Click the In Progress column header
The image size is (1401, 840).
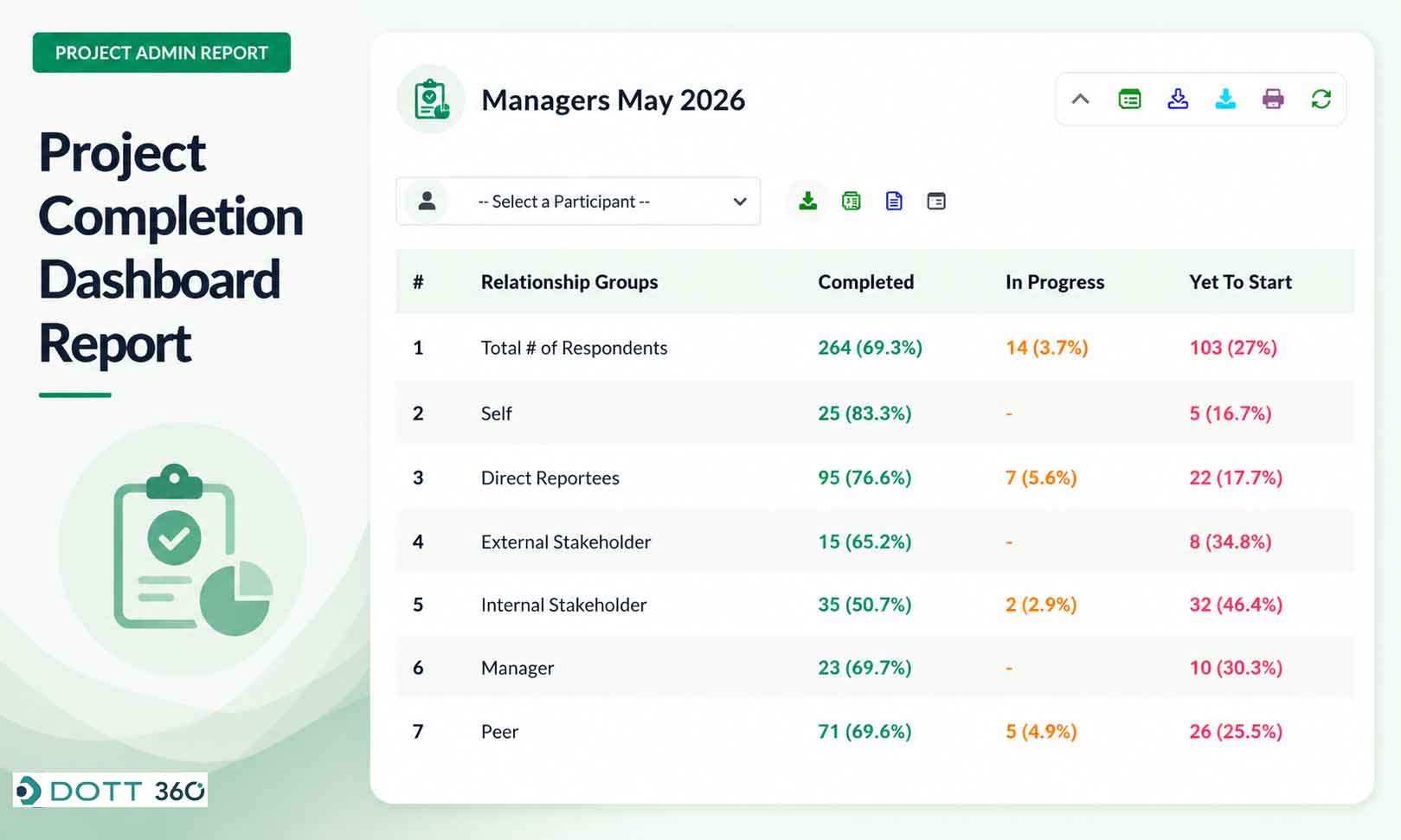click(x=1055, y=282)
